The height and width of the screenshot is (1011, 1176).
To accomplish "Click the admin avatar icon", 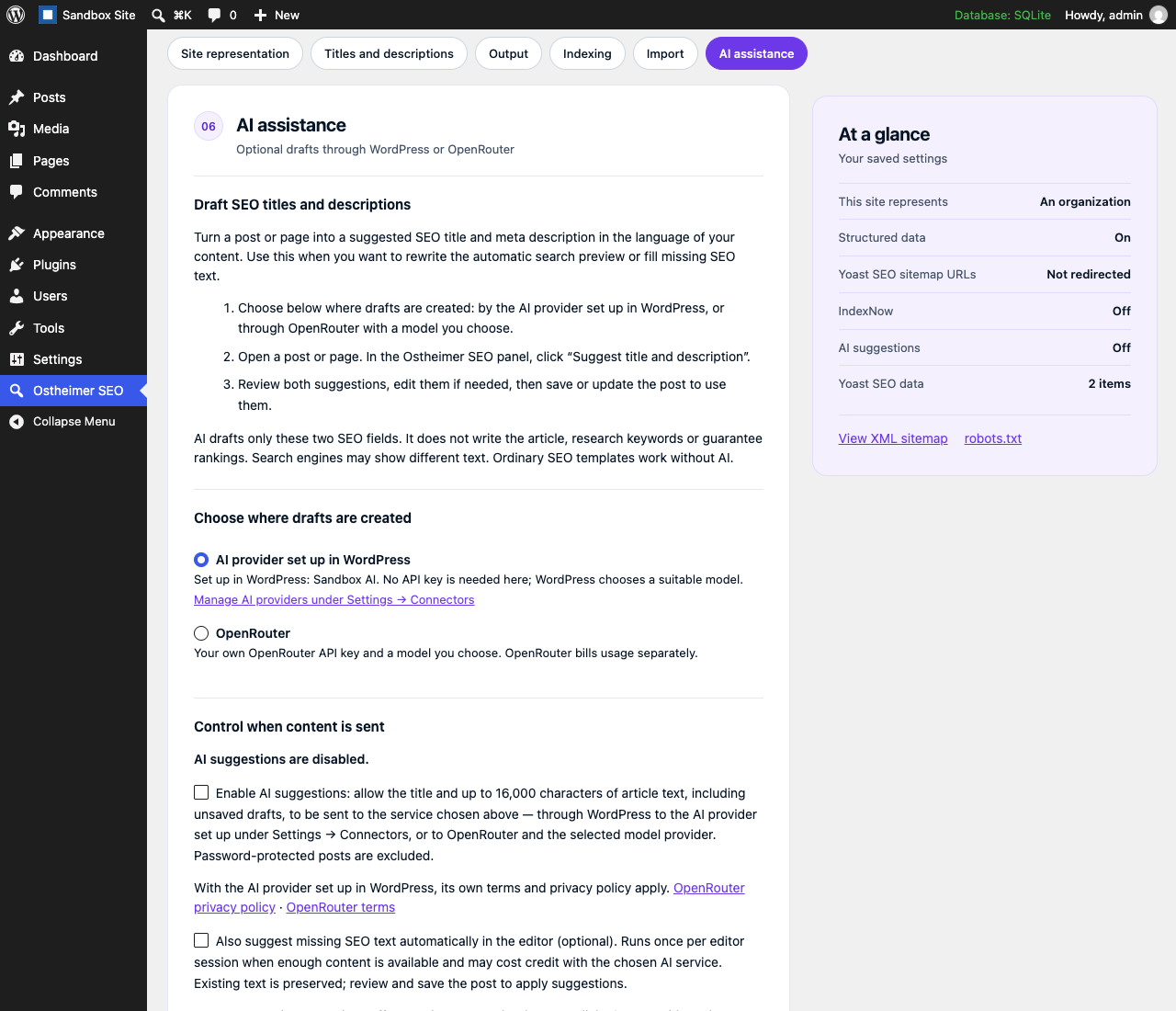I will [1159, 15].
